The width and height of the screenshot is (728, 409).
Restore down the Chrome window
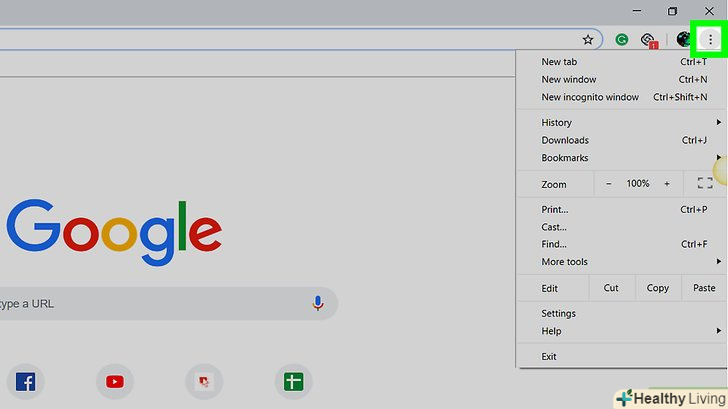672,11
